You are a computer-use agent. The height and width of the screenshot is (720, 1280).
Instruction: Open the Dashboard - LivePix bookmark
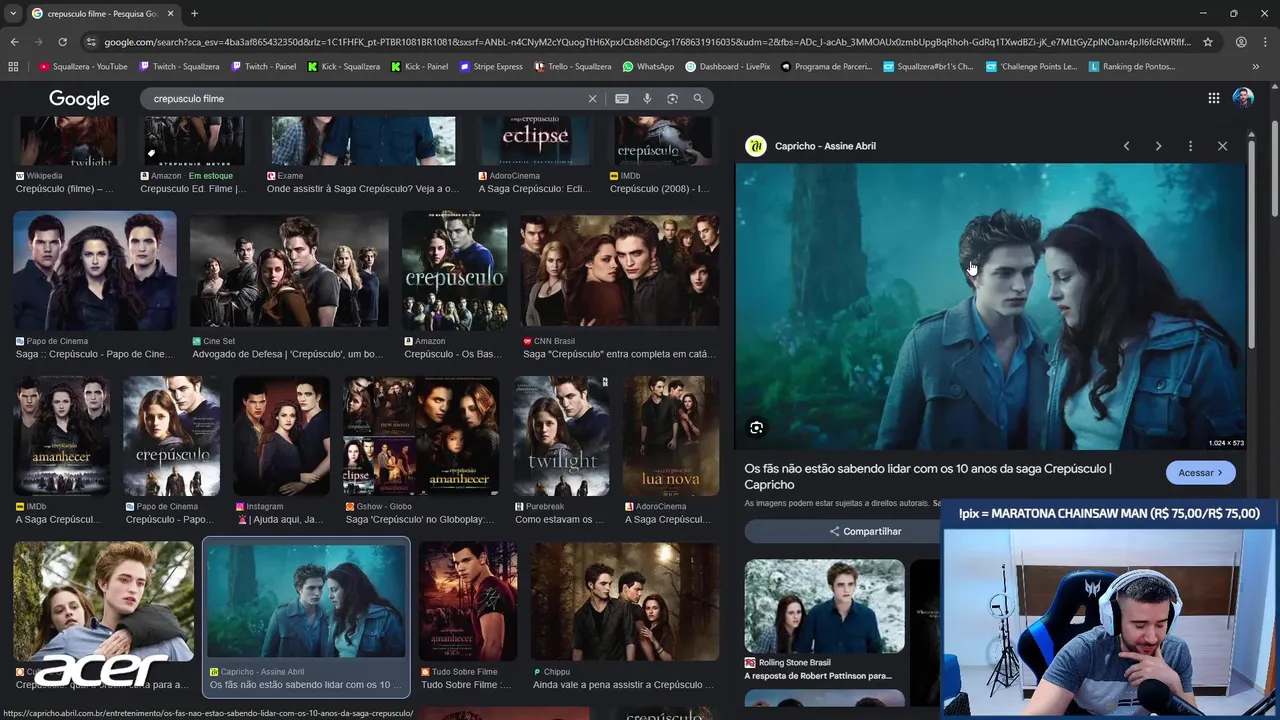(x=727, y=67)
